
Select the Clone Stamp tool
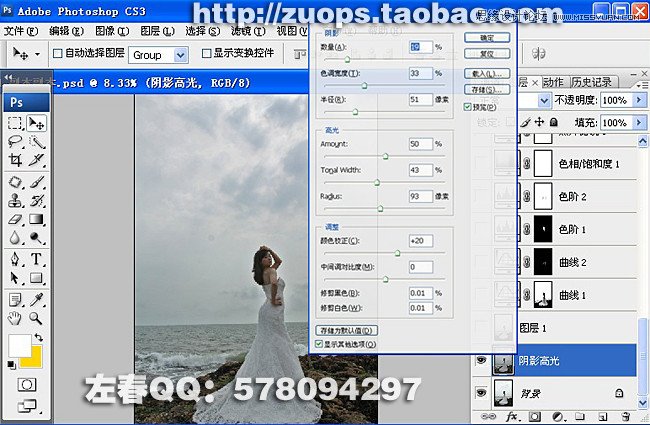click(x=15, y=201)
